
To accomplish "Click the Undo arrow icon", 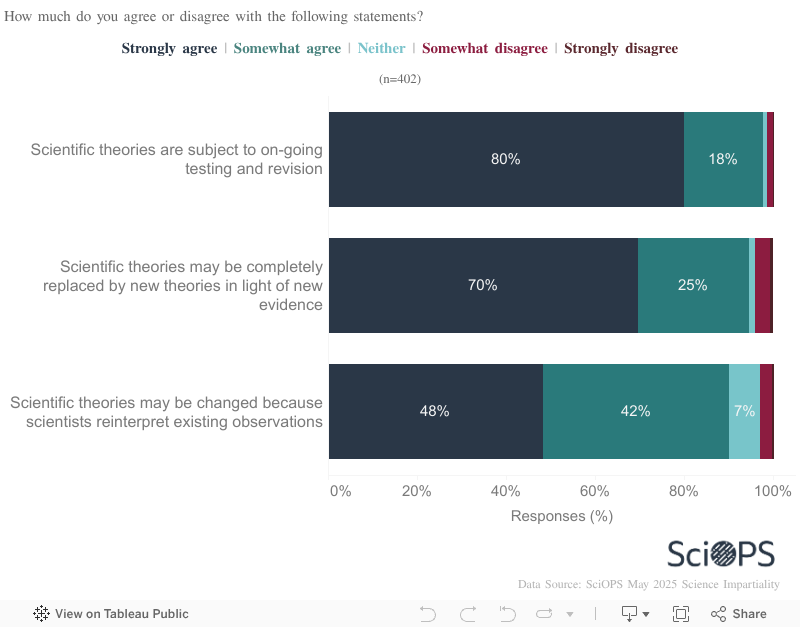I will coord(428,614).
